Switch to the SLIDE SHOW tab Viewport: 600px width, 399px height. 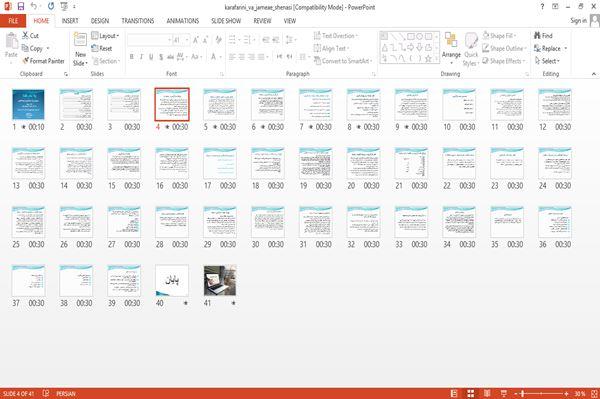[x=226, y=21]
